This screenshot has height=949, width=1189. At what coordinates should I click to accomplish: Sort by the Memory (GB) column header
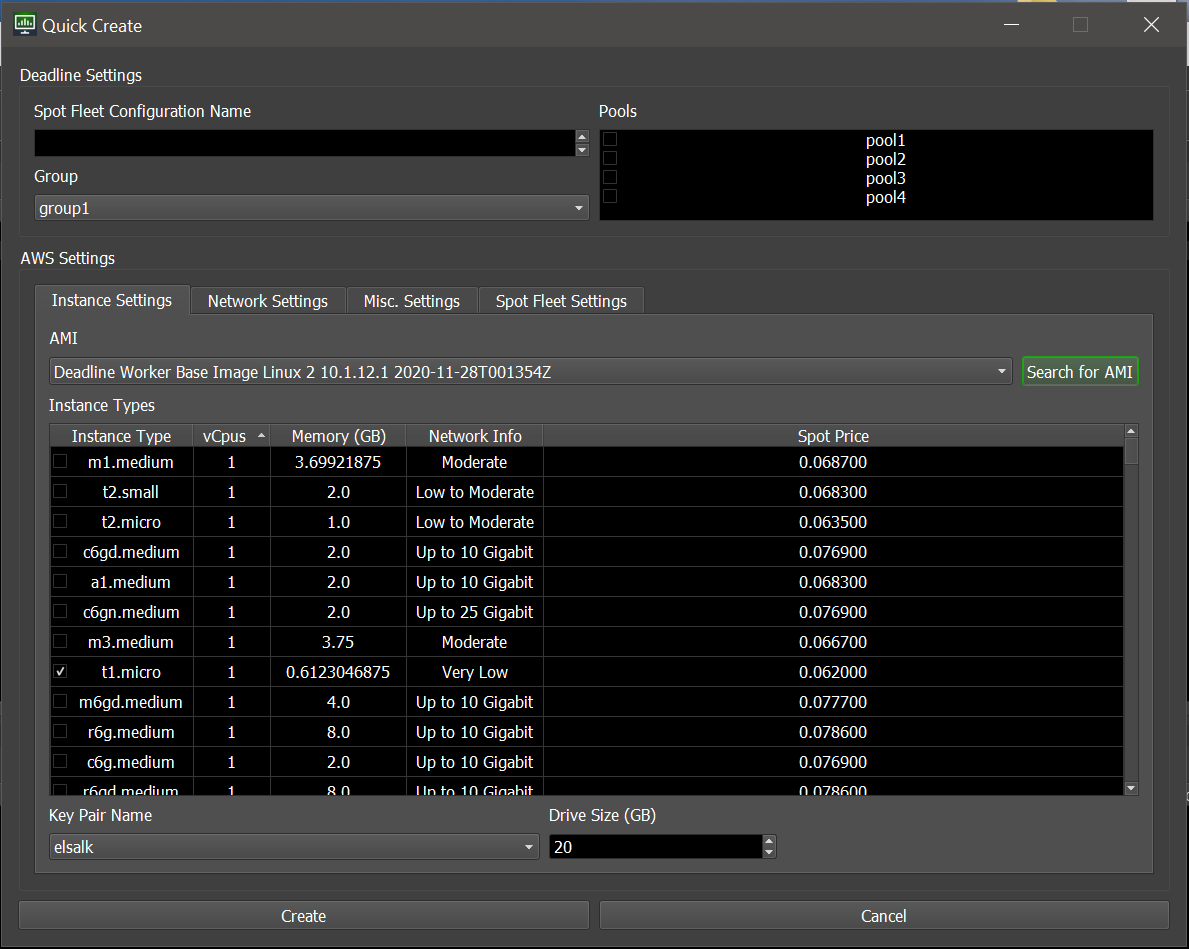338,436
